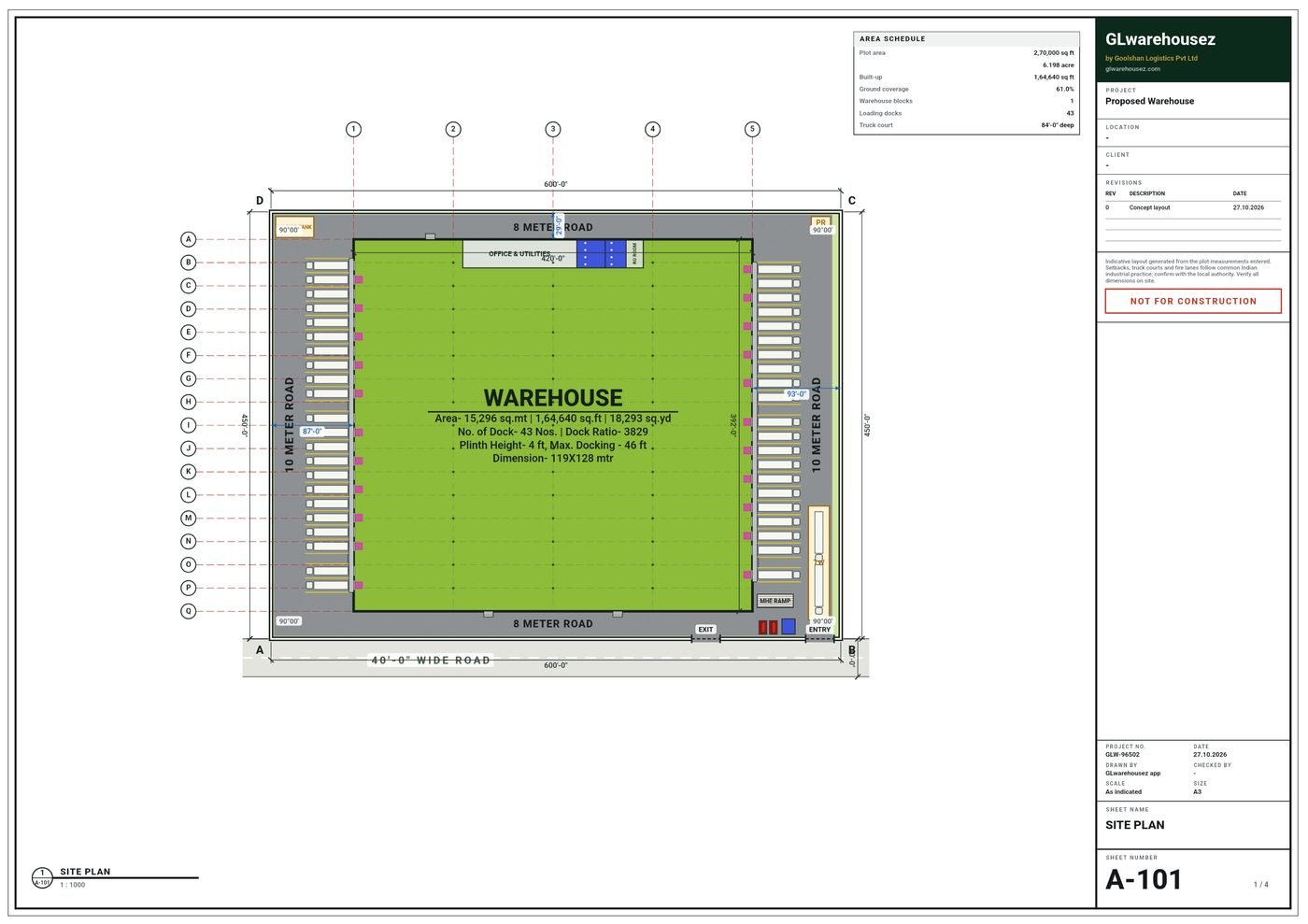Select the '1 / 4' sheet count
Screen dimensions: 1308x924
[1260, 885]
